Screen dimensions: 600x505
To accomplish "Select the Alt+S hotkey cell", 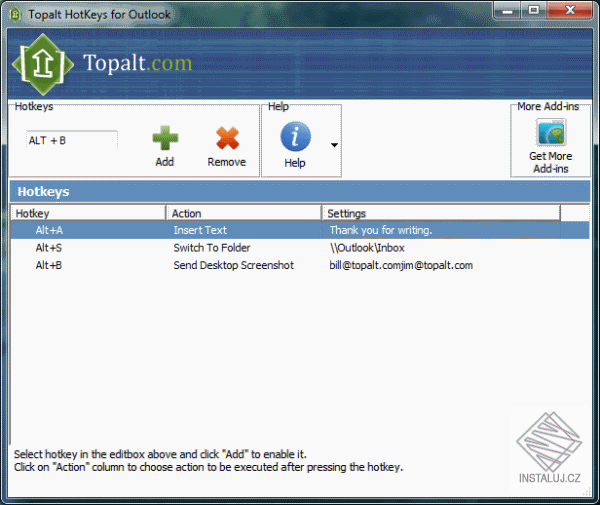I will (x=49, y=248).
